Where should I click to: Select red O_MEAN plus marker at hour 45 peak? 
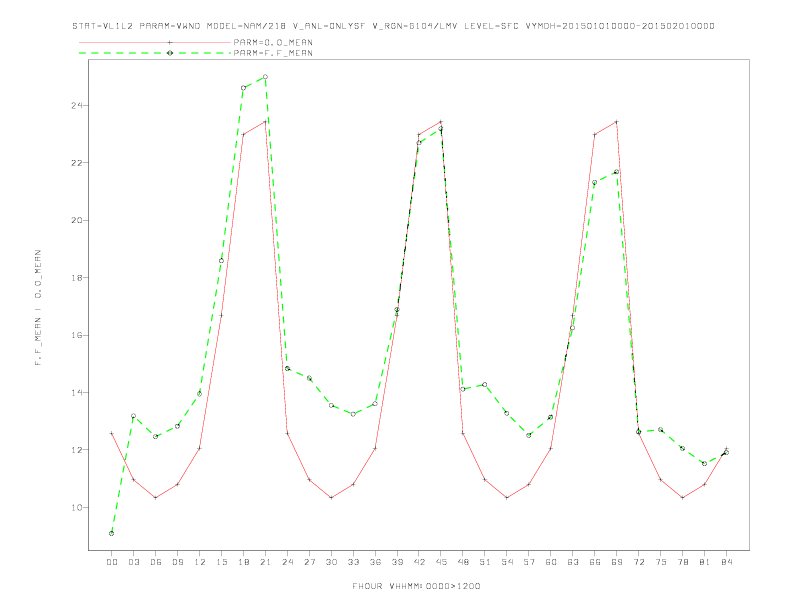point(441,122)
